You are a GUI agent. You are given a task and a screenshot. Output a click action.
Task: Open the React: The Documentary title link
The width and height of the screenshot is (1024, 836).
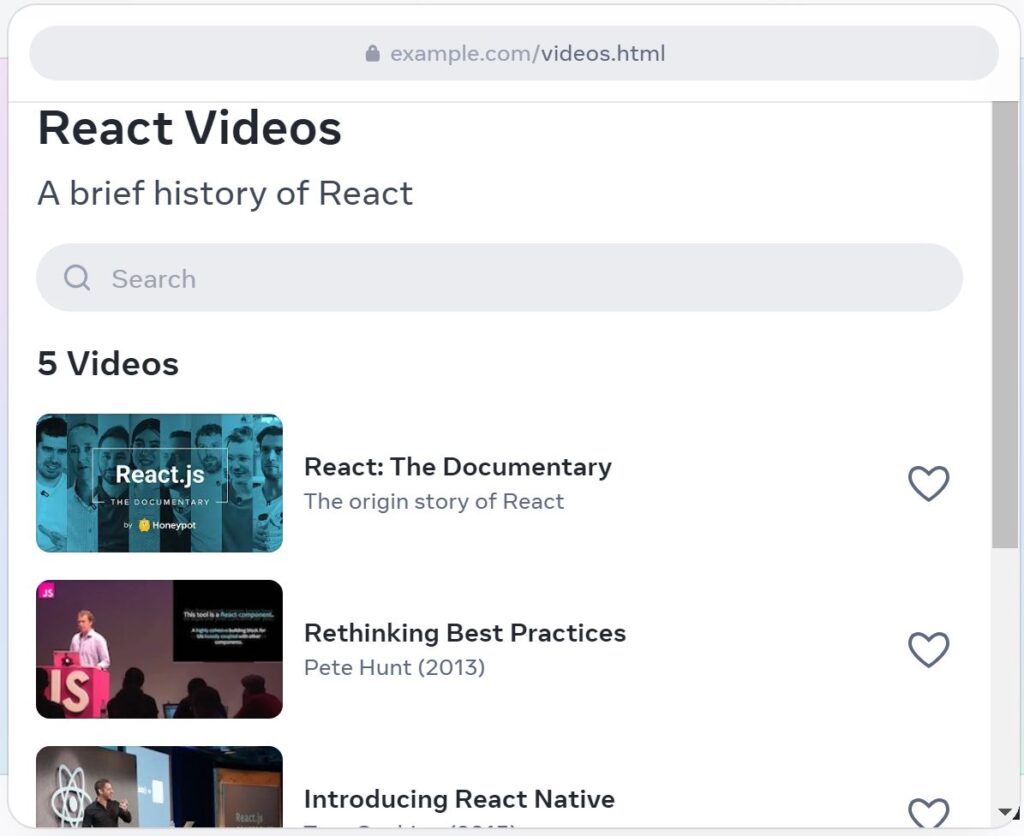coord(457,467)
